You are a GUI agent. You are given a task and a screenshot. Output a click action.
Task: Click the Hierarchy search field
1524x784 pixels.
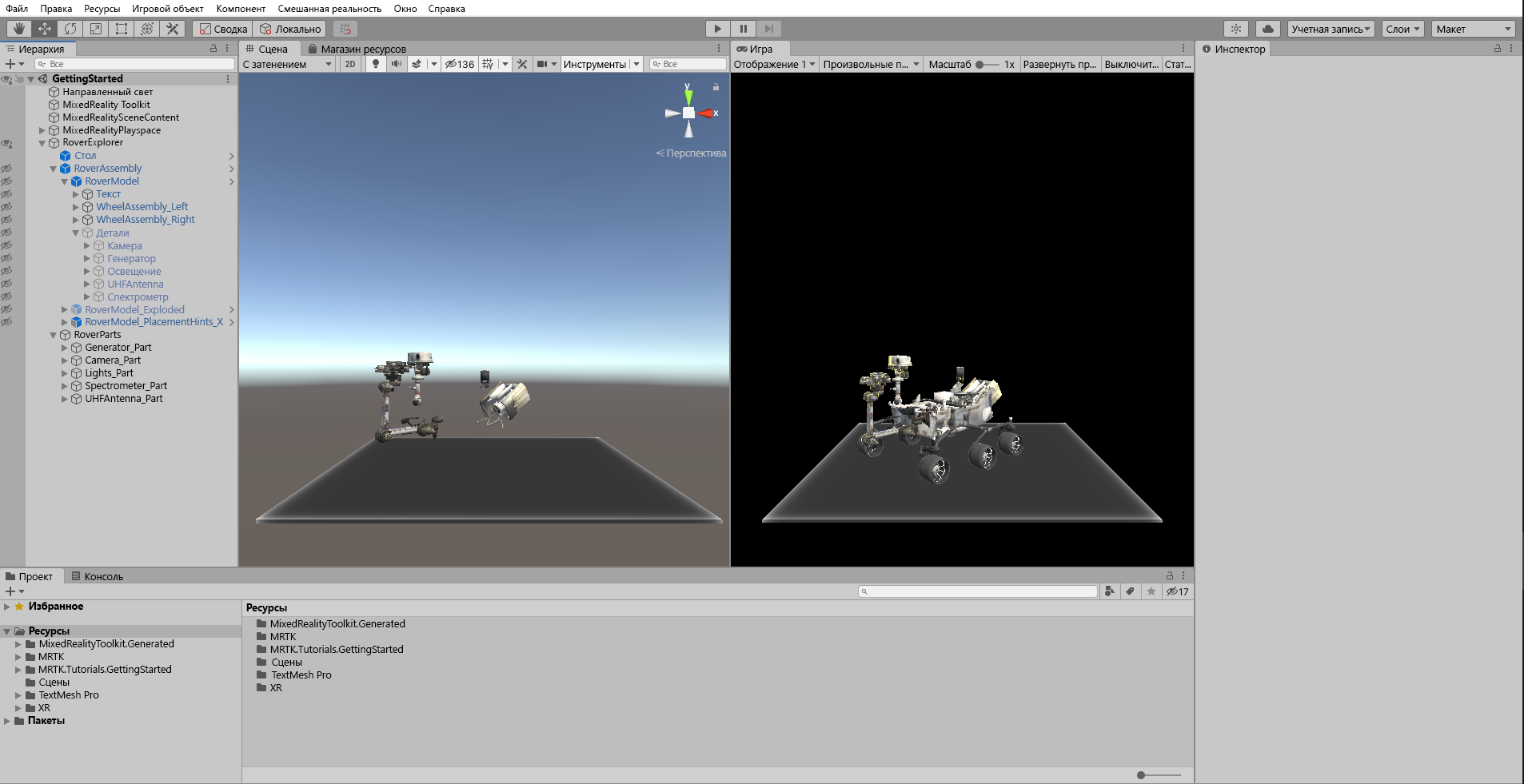[134, 64]
